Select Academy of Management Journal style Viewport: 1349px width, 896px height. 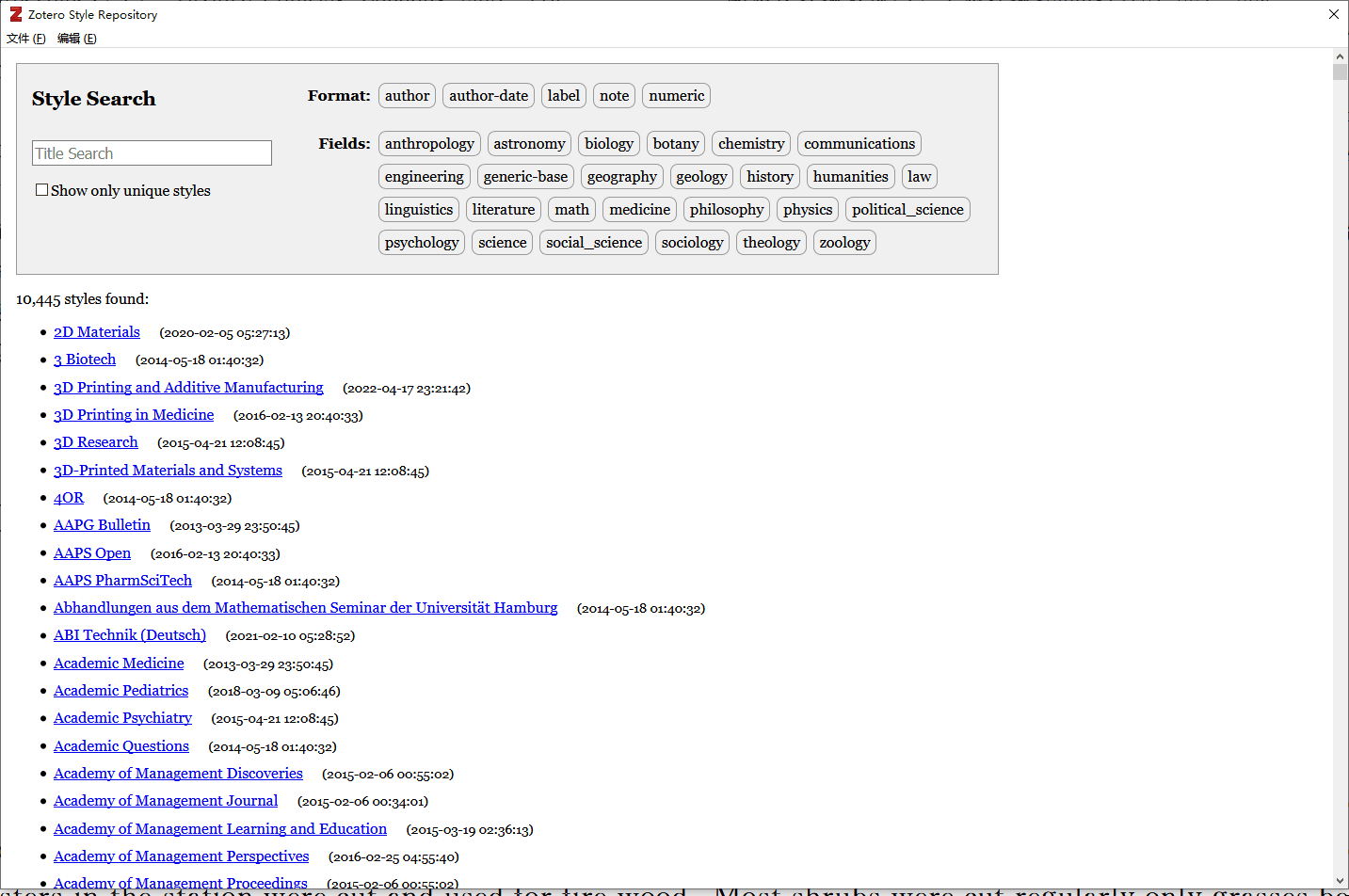166,801
